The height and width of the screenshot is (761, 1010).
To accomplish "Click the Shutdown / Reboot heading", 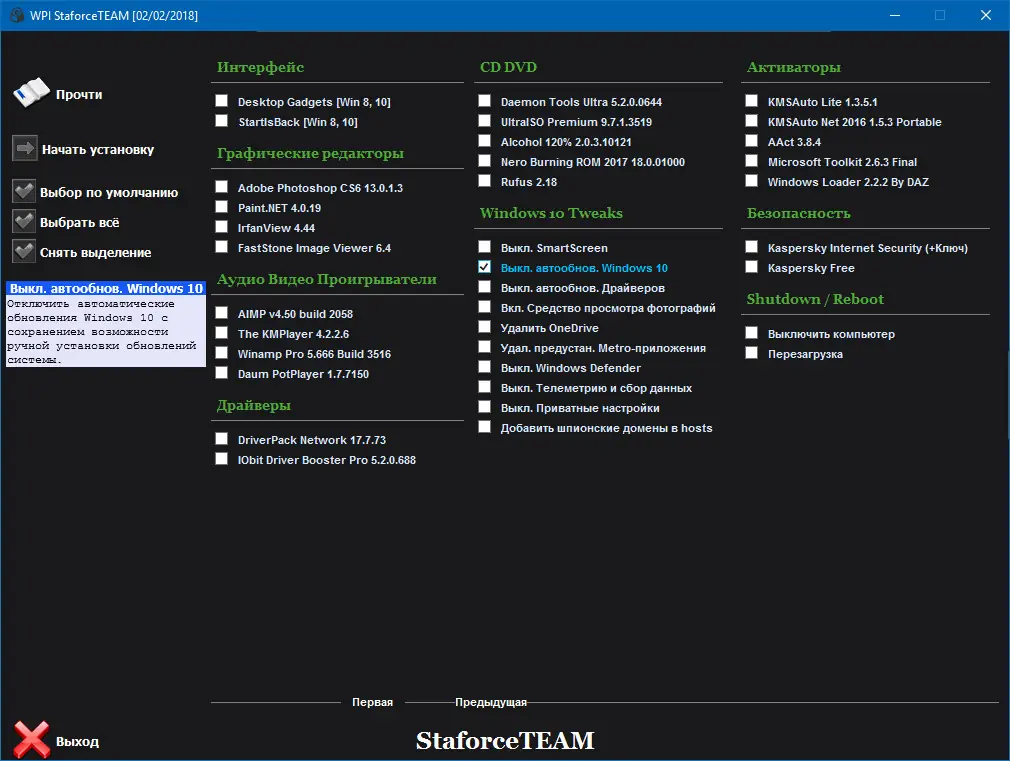I will point(815,299).
